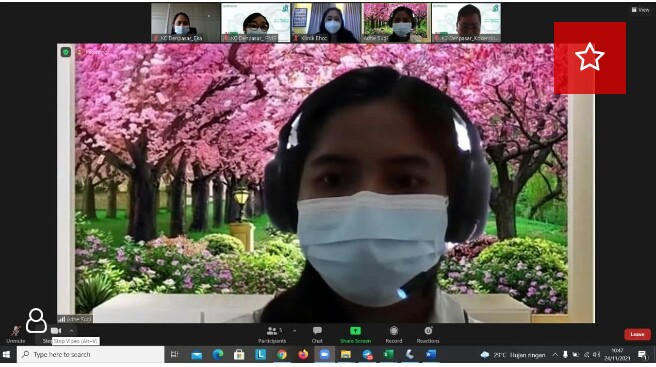Screen dimensions: 656x367
Task: Open the Chat panel
Action: 317,335
